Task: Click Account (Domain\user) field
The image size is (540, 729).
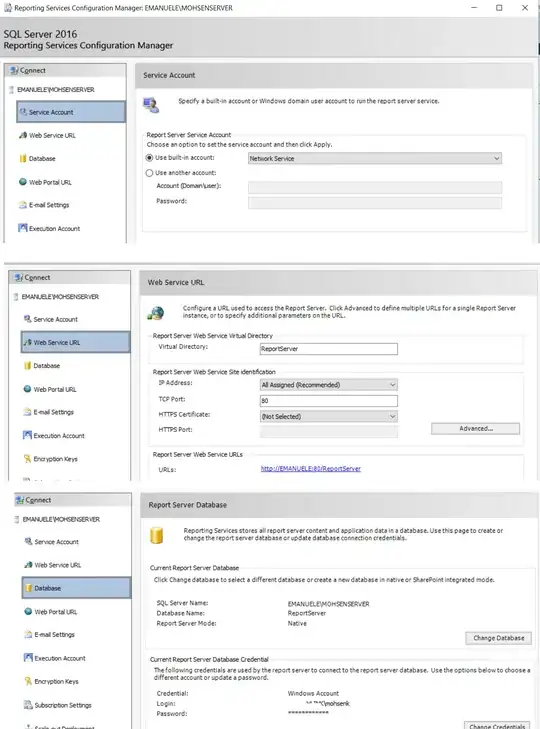Action: click(x=375, y=188)
